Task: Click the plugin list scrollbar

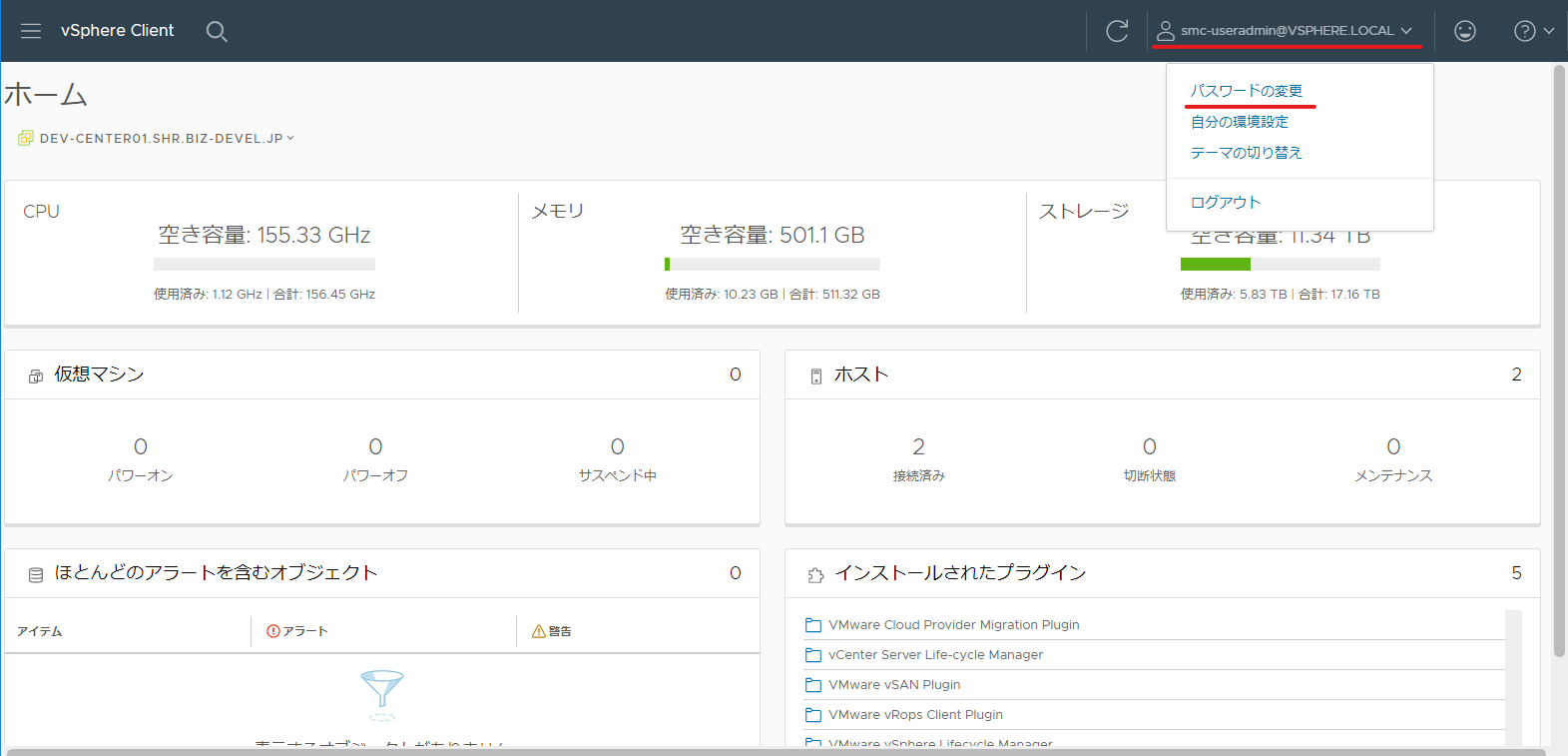Action: (1513, 679)
